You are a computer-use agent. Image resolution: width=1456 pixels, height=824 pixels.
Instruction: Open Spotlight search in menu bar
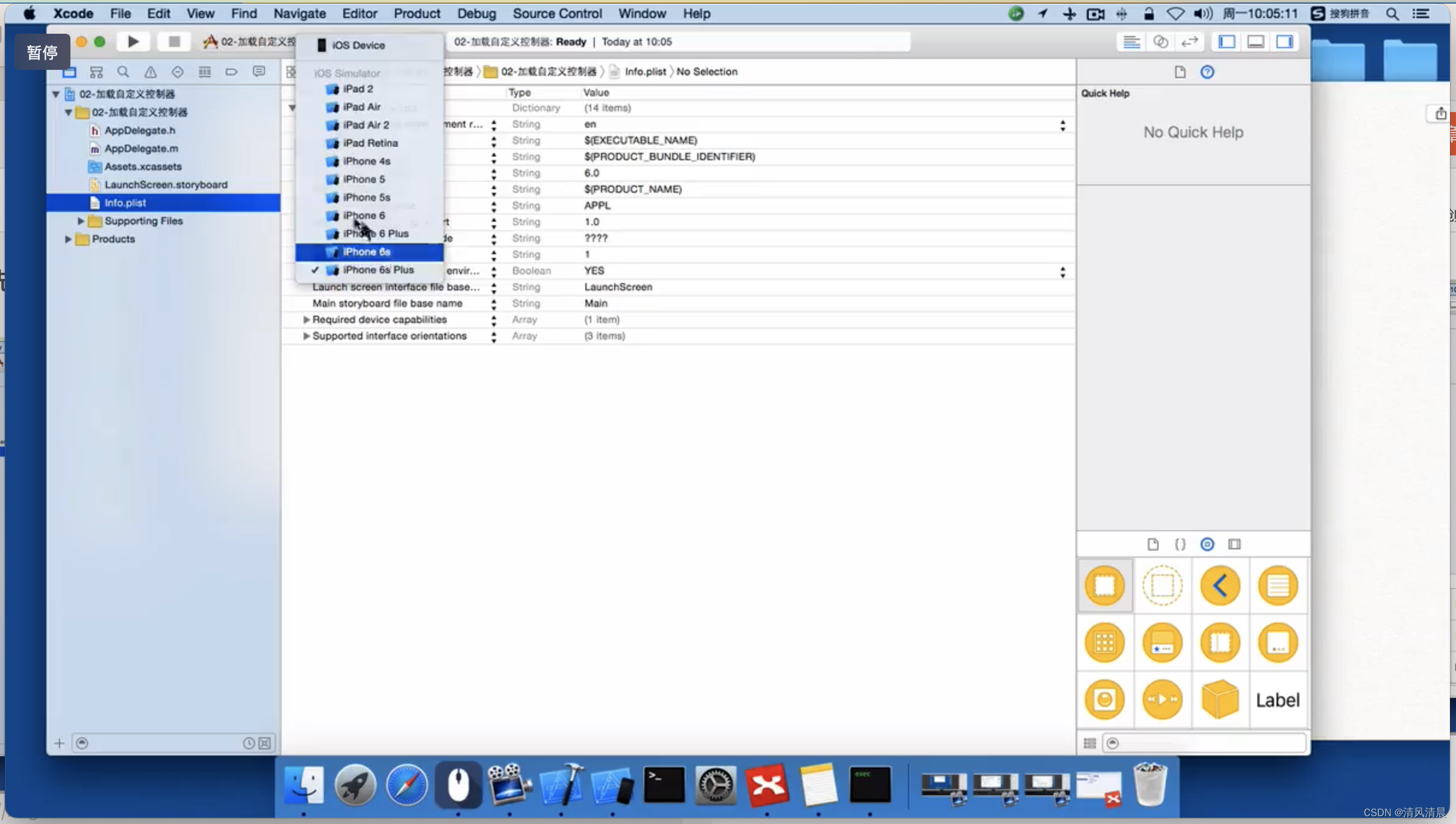pos(1392,13)
